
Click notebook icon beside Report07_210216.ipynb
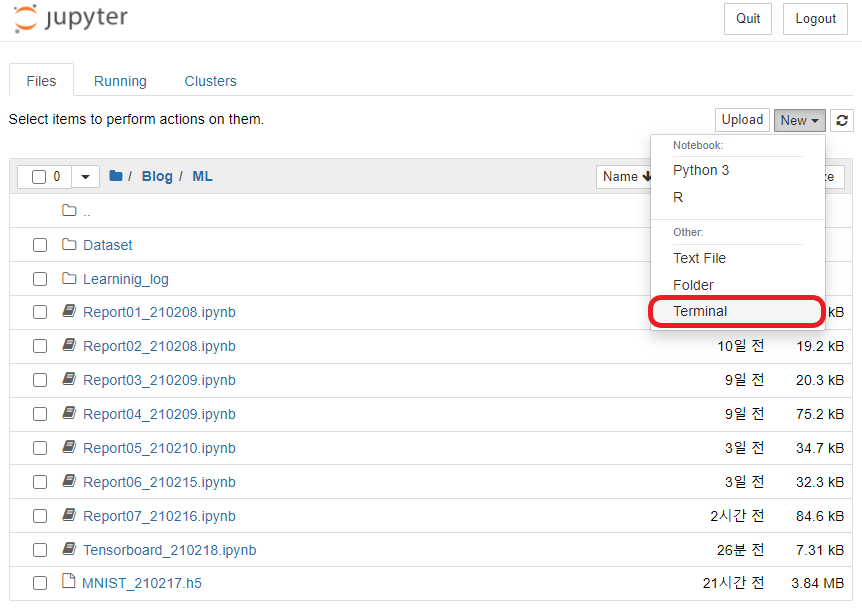pyautogui.click(x=69, y=515)
